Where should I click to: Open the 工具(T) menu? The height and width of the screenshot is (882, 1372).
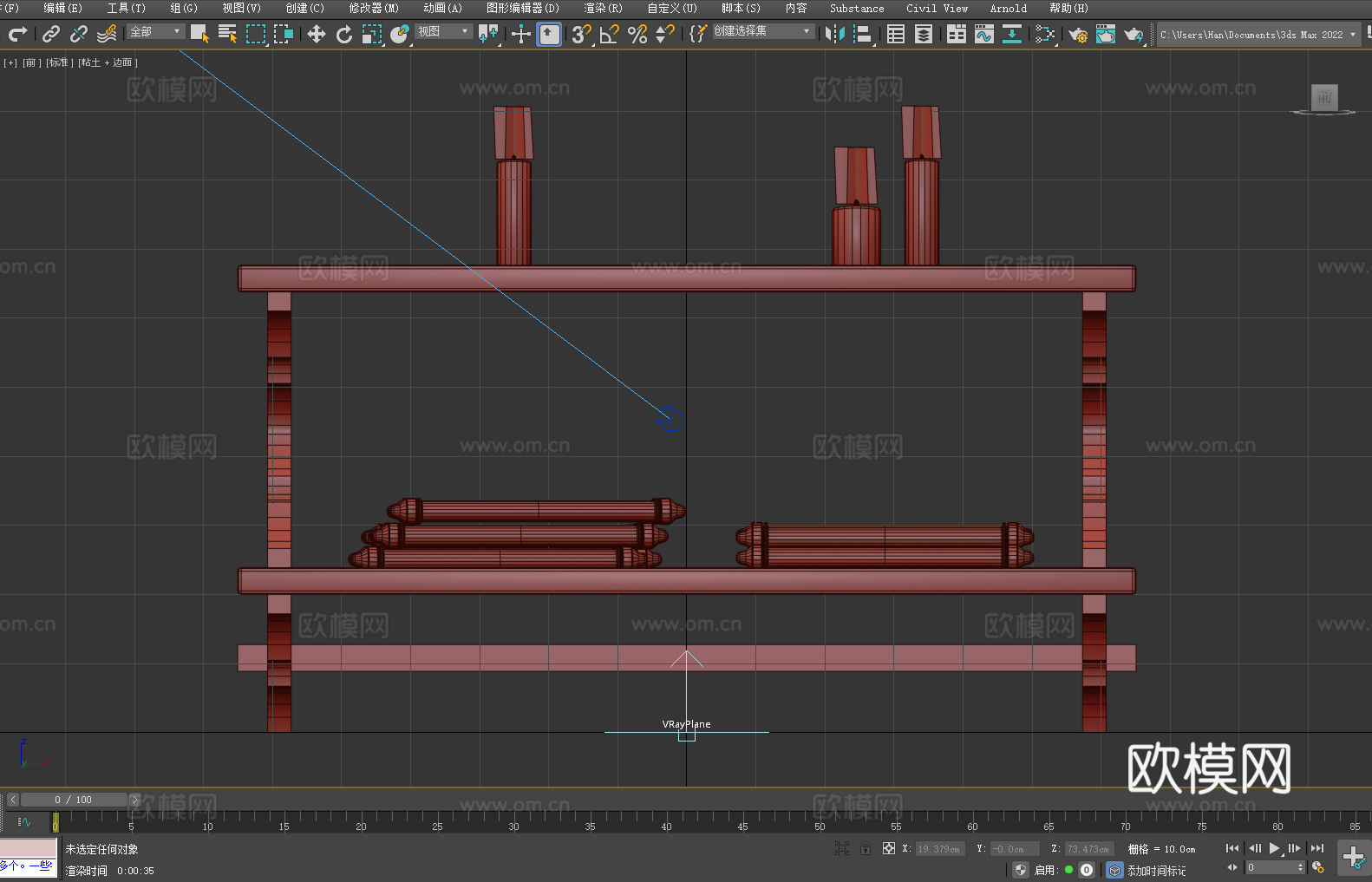point(126,8)
